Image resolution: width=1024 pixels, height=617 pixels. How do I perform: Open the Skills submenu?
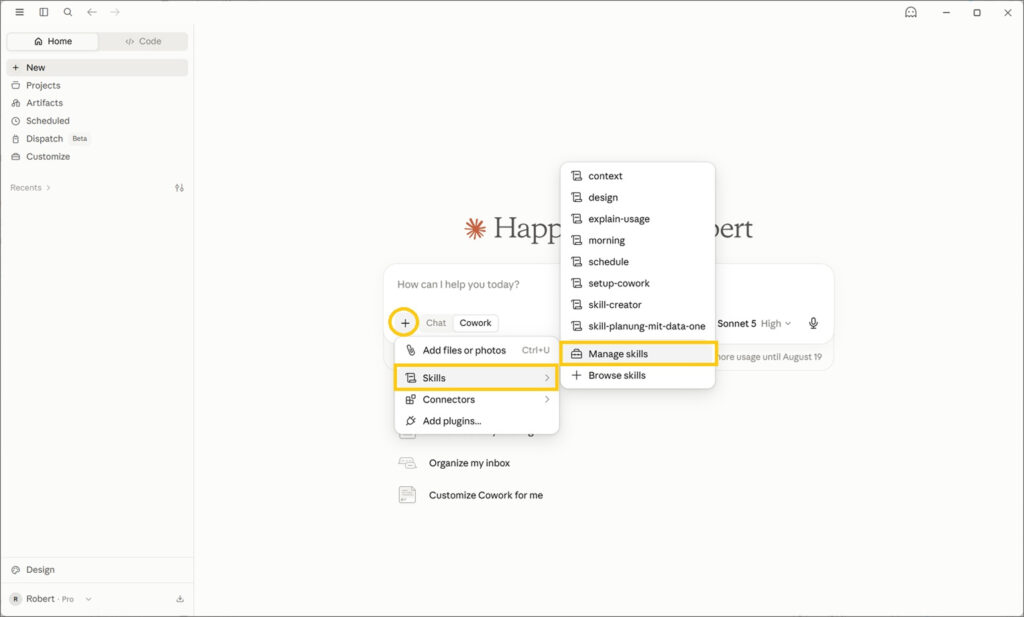477,378
